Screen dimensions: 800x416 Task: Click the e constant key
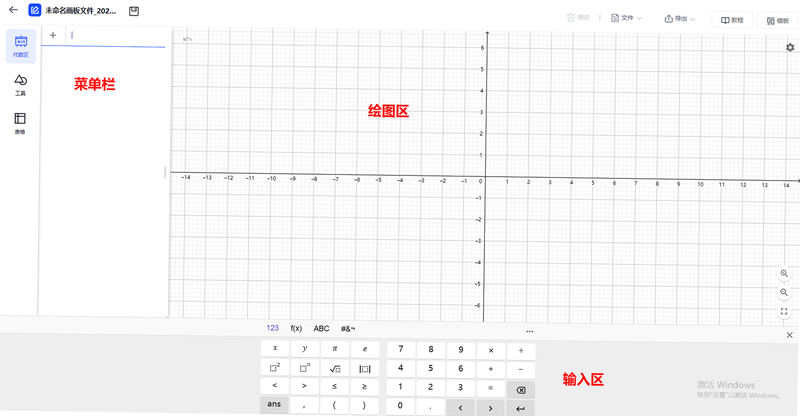click(x=365, y=350)
